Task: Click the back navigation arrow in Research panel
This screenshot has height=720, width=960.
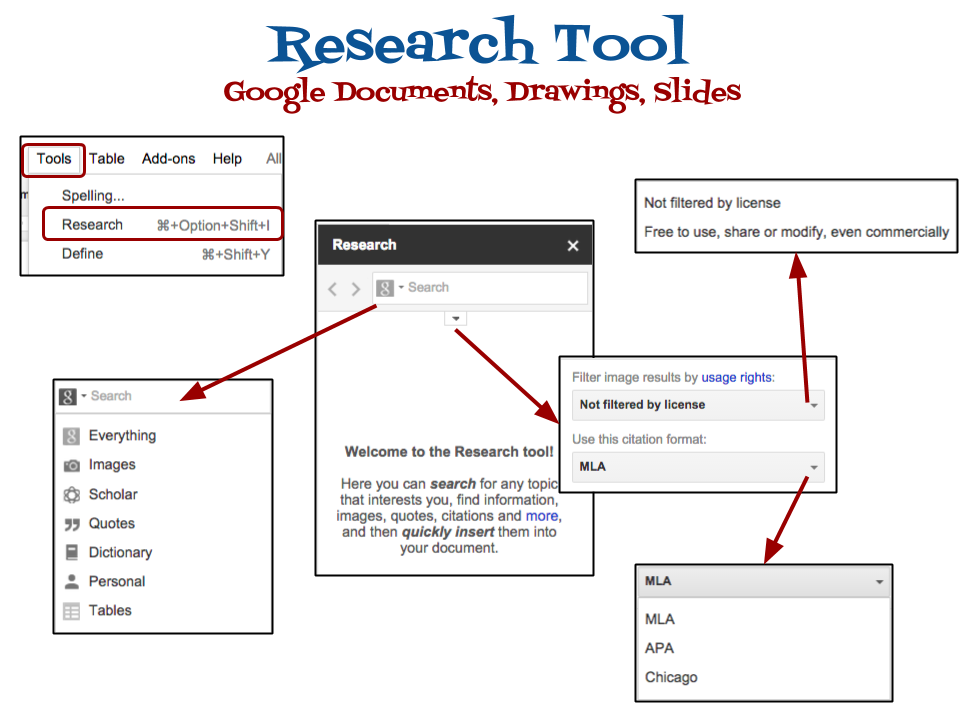Action: pyautogui.click(x=332, y=288)
